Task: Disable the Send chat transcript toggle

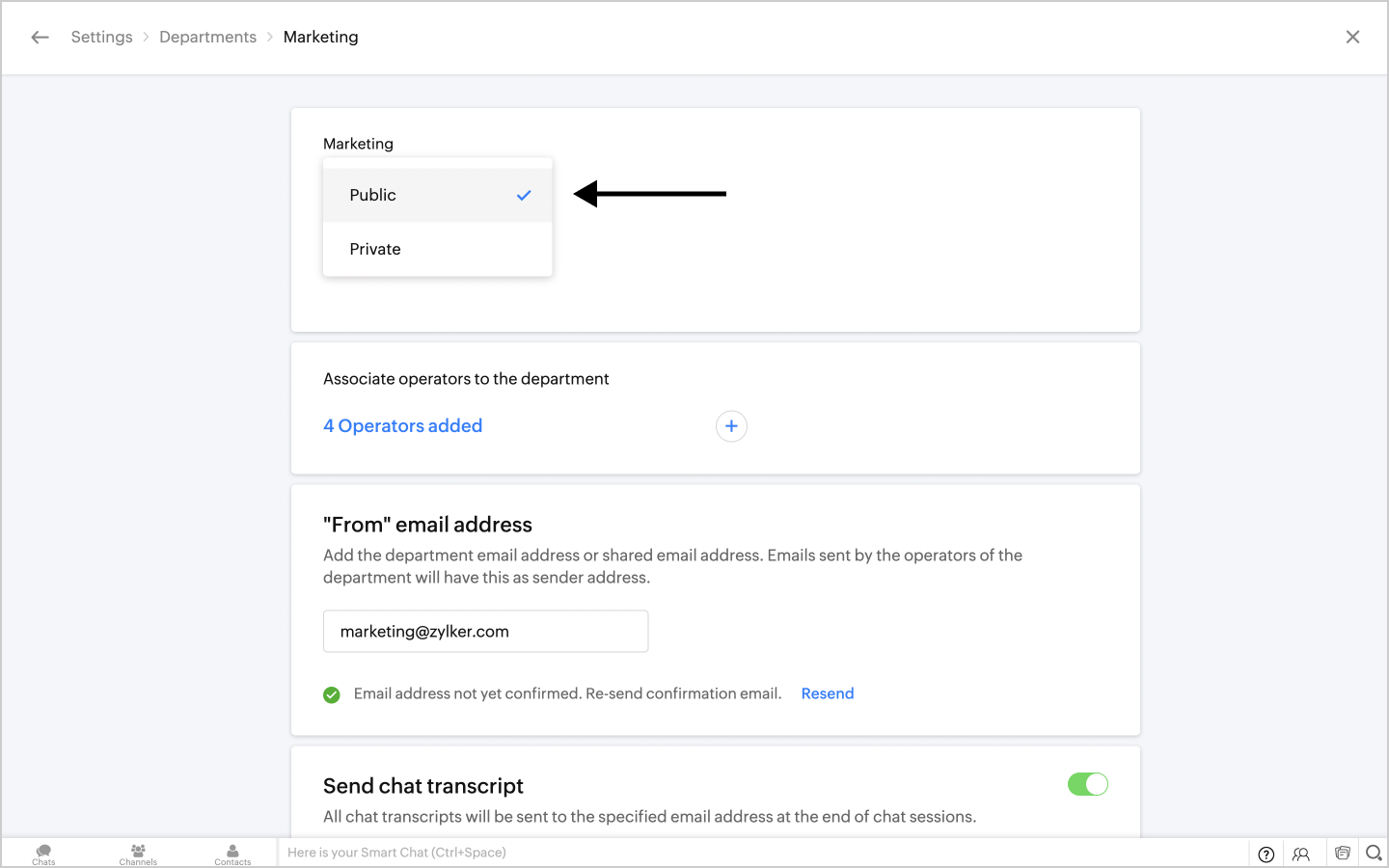Action: click(x=1087, y=784)
